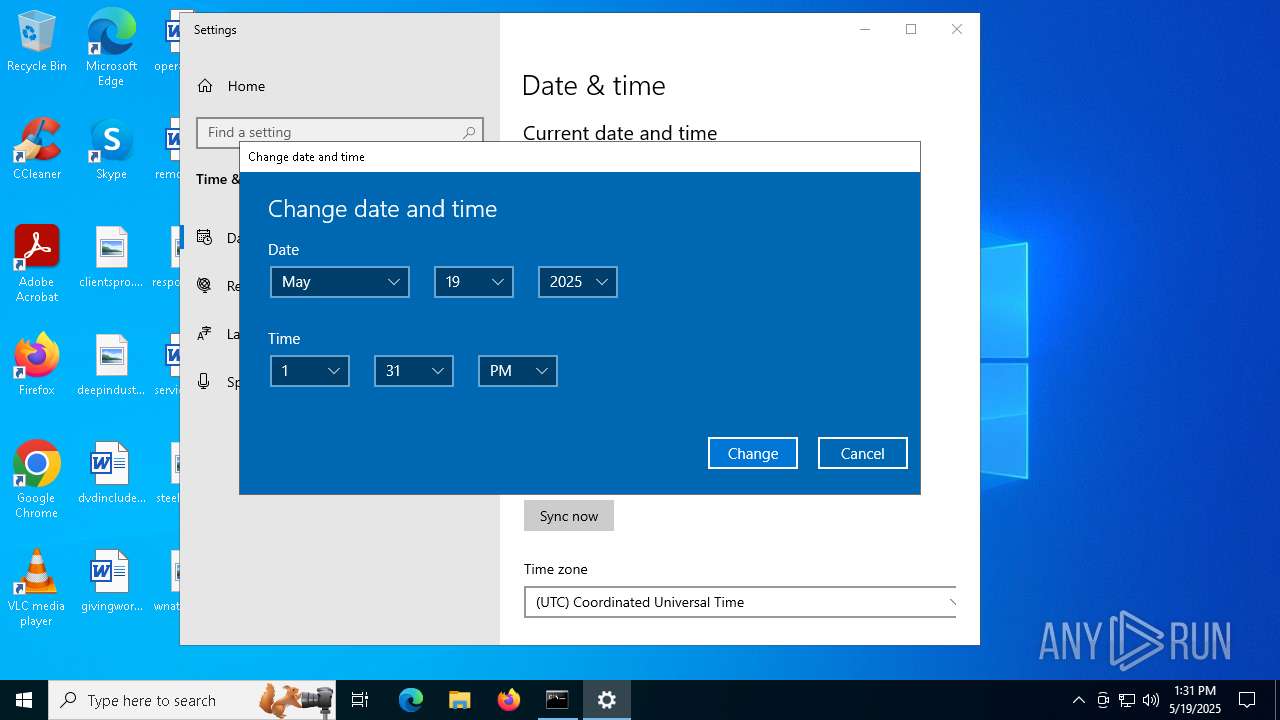
Task: Open Google Chrome desktop shortcut
Action: [x=37, y=479]
